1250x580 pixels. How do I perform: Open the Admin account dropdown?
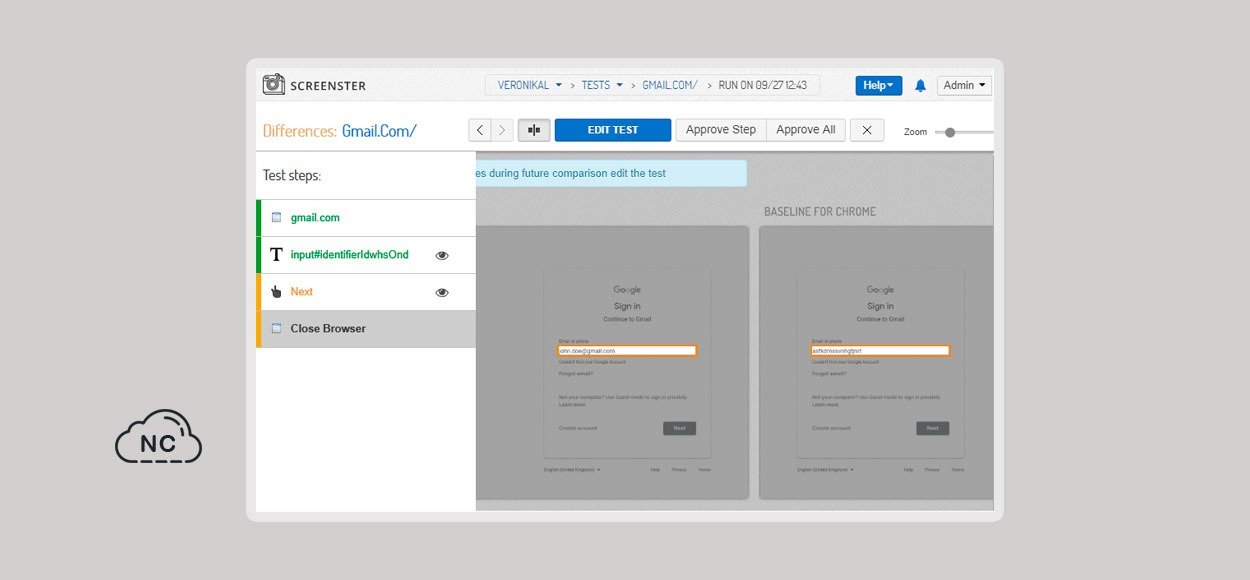click(964, 86)
